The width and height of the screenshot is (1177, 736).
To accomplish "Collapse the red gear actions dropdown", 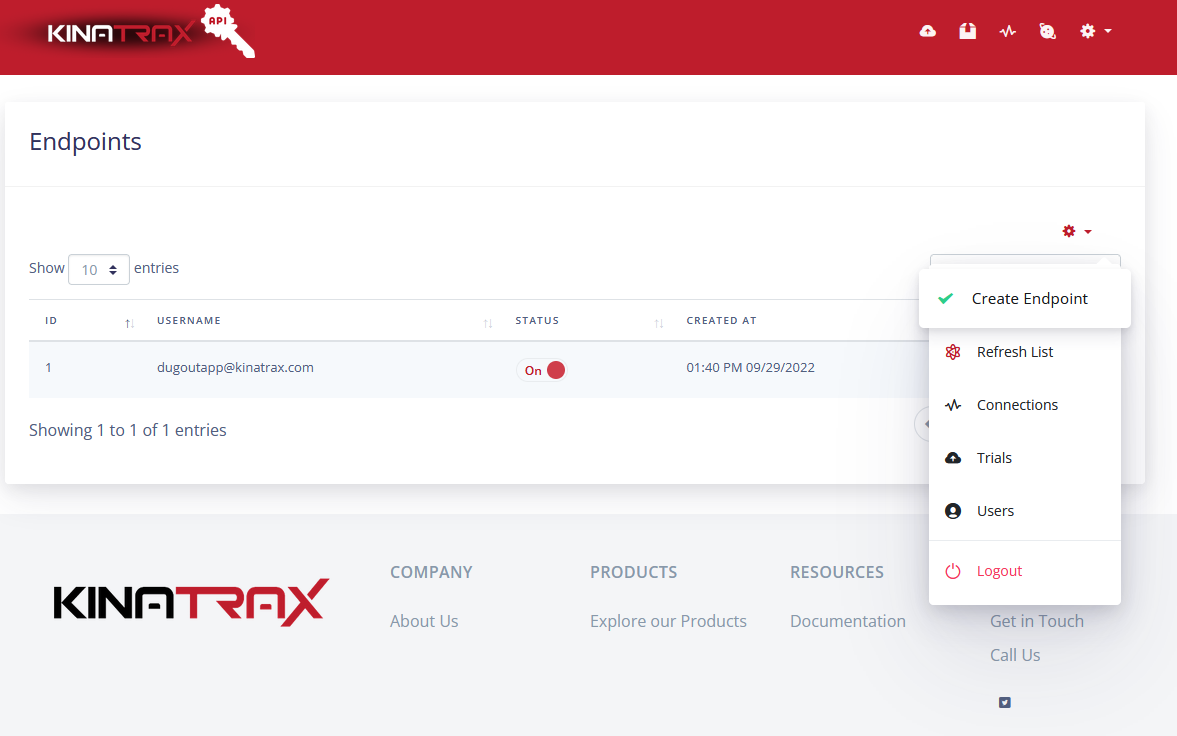I will [1076, 231].
